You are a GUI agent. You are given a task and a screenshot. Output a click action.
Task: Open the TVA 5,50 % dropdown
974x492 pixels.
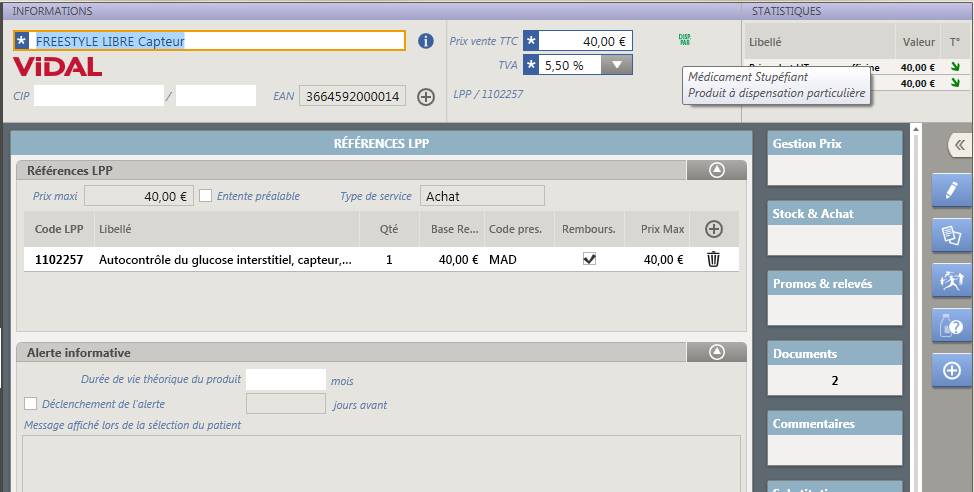[617, 65]
